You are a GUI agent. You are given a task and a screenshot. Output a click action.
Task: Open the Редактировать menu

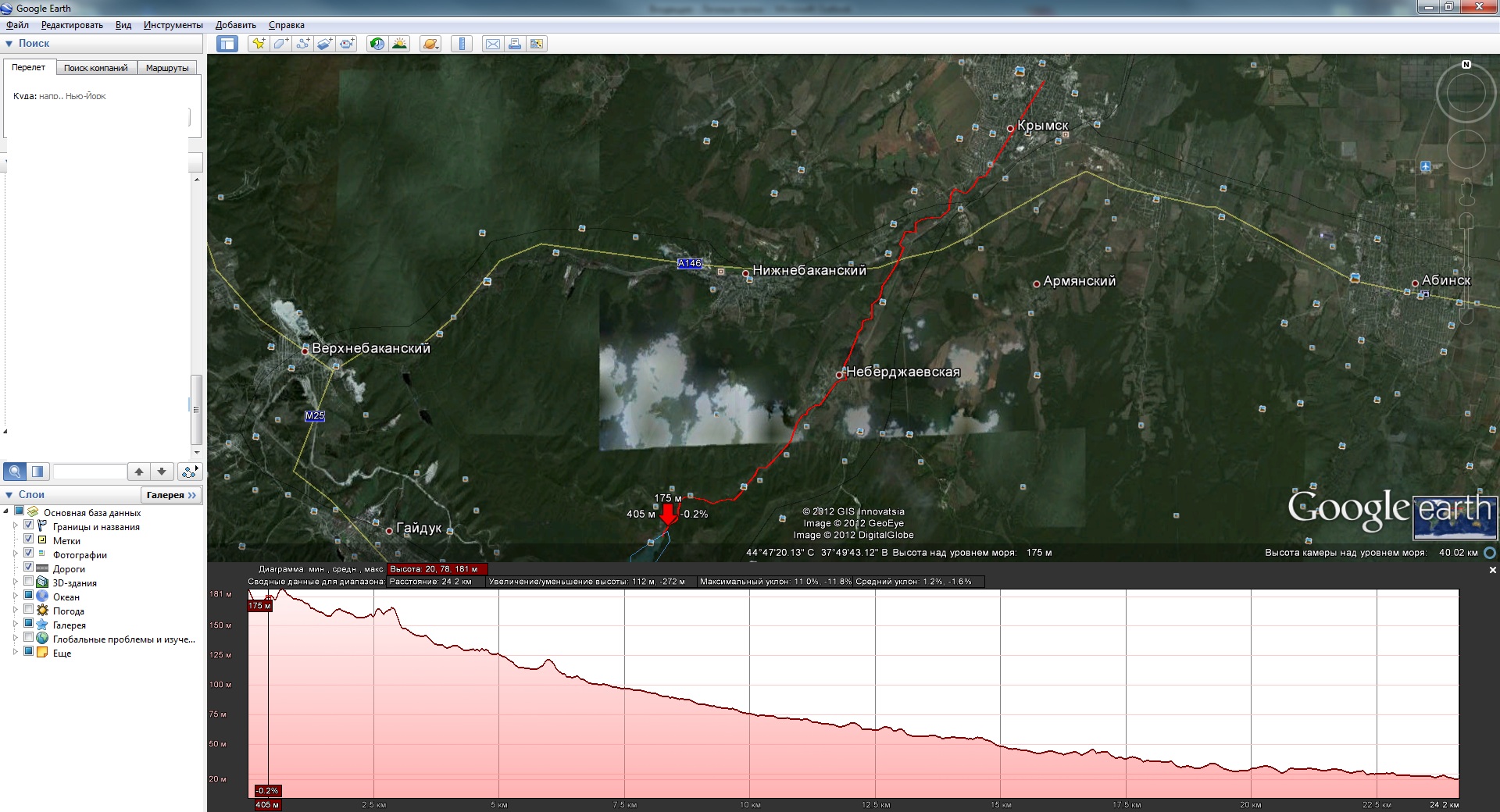point(72,25)
